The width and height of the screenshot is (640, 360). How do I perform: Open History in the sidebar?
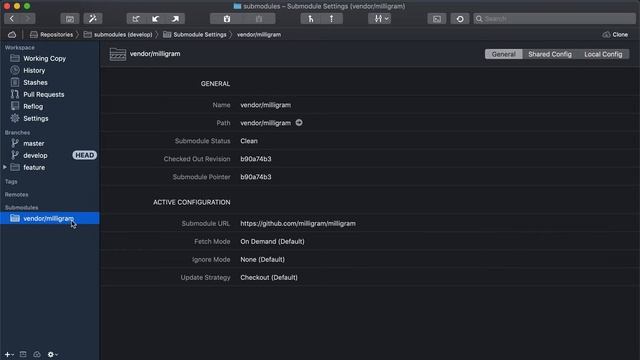click(x=49, y=70)
